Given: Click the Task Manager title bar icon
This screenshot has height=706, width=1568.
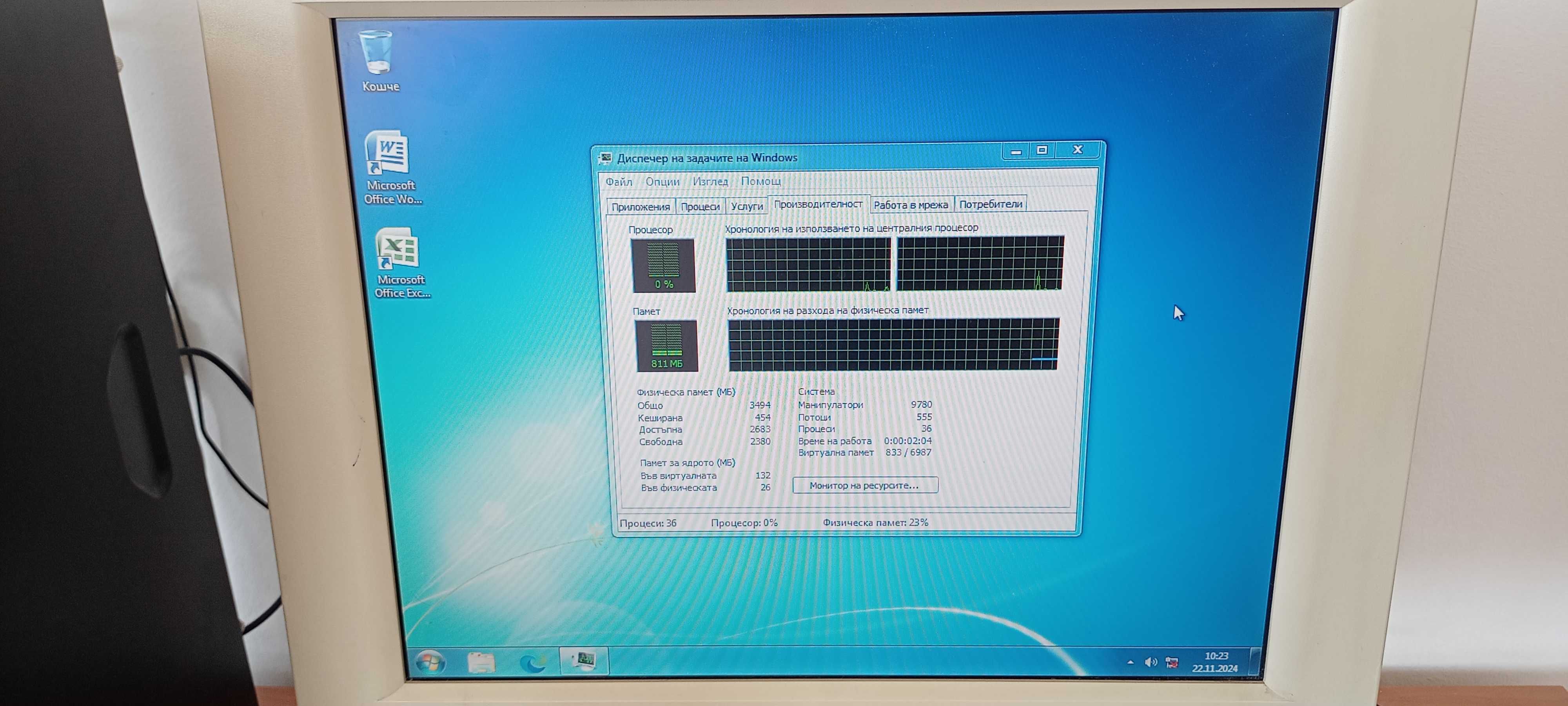Looking at the screenshot, I should point(605,158).
